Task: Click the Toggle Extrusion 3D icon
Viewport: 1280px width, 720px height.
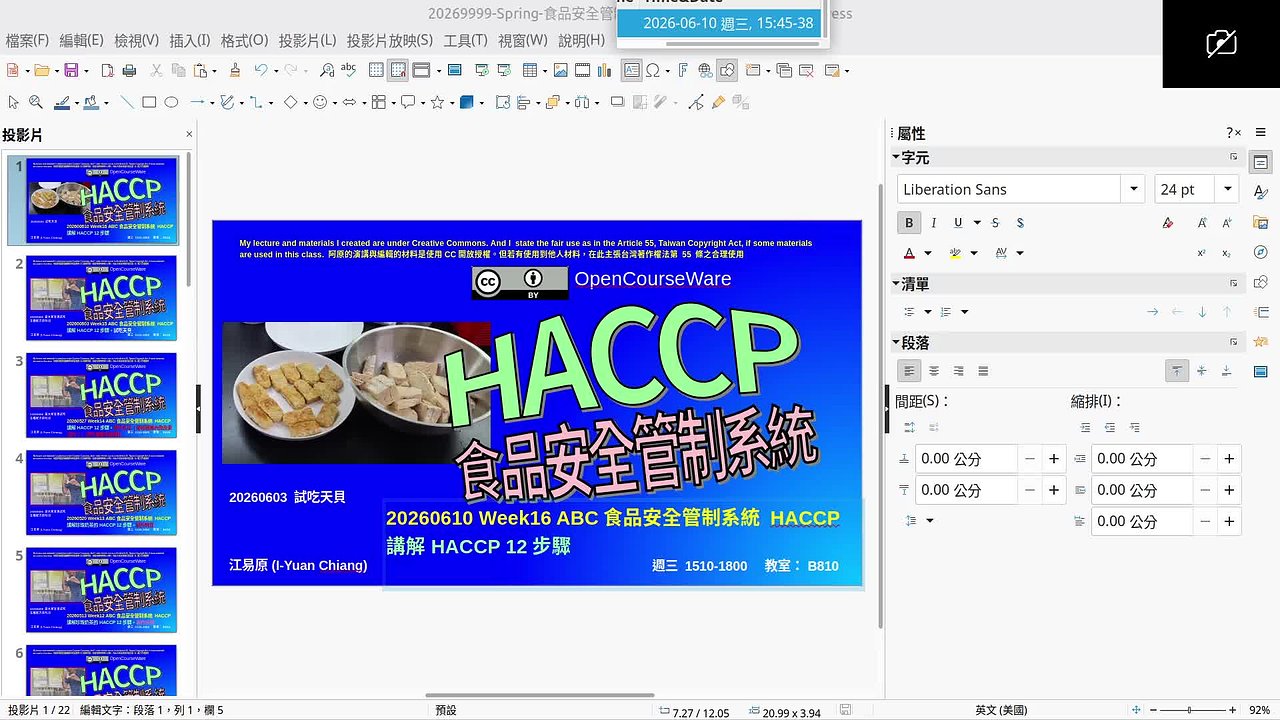Action: [x=741, y=102]
